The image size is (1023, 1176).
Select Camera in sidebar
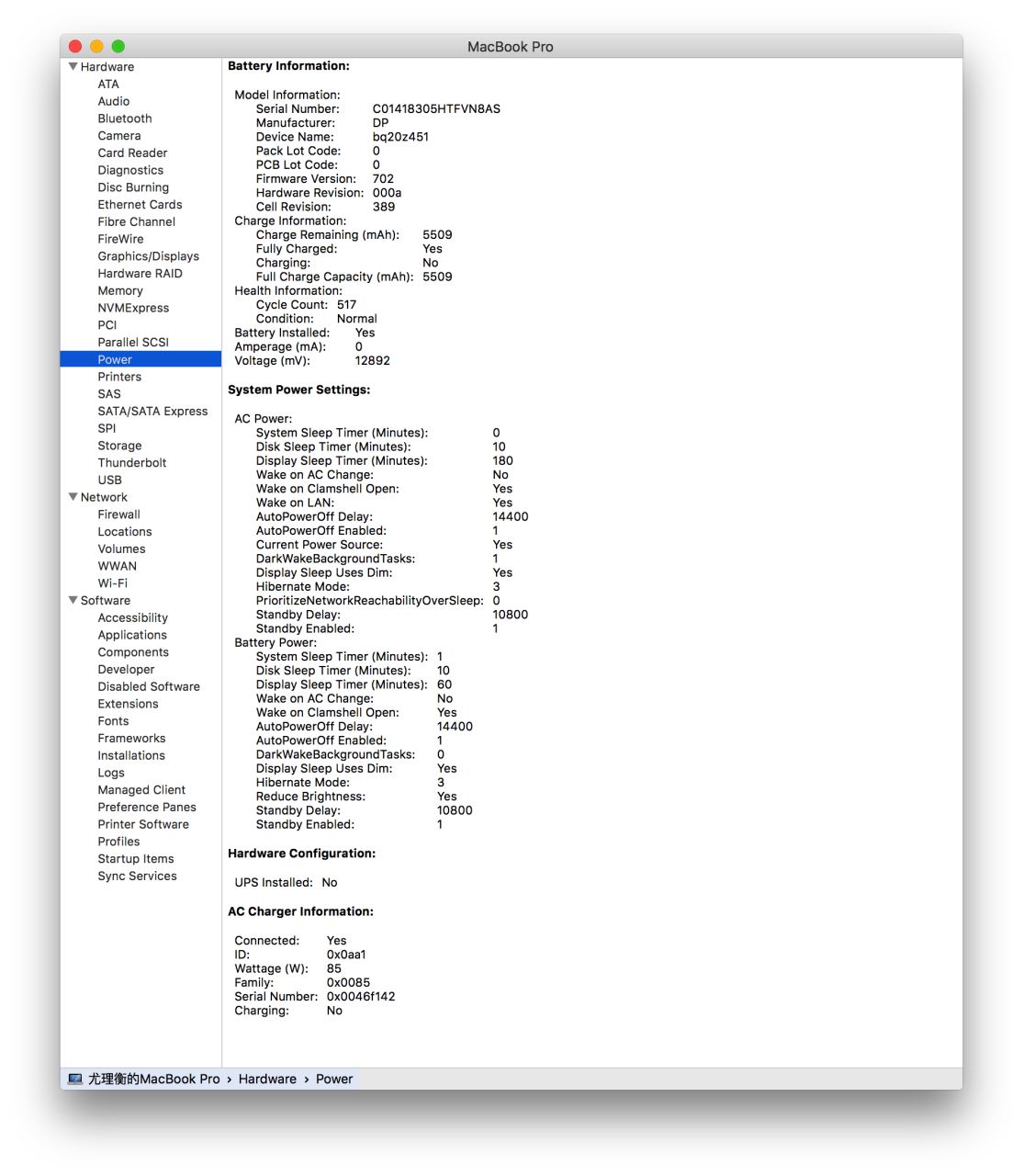click(x=119, y=135)
